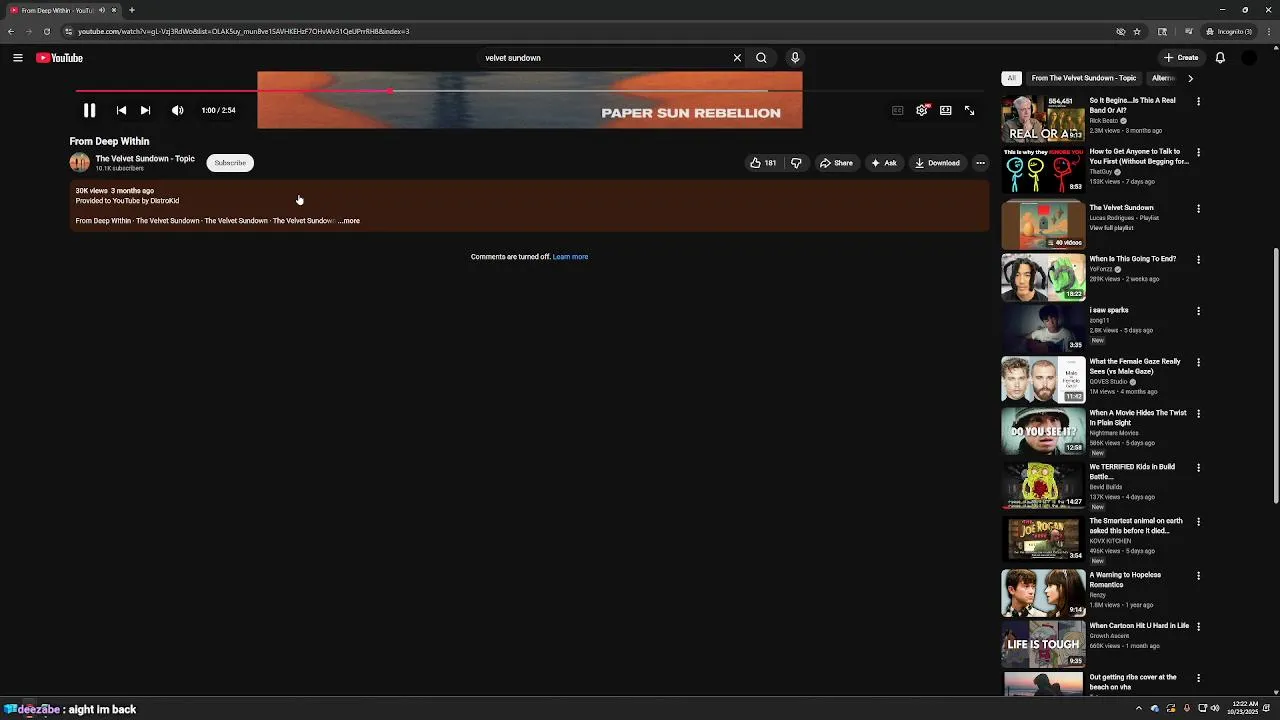The width and height of the screenshot is (1280, 720).
Task: Open the Create button
Action: pyautogui.click(x=1181, y=58)
